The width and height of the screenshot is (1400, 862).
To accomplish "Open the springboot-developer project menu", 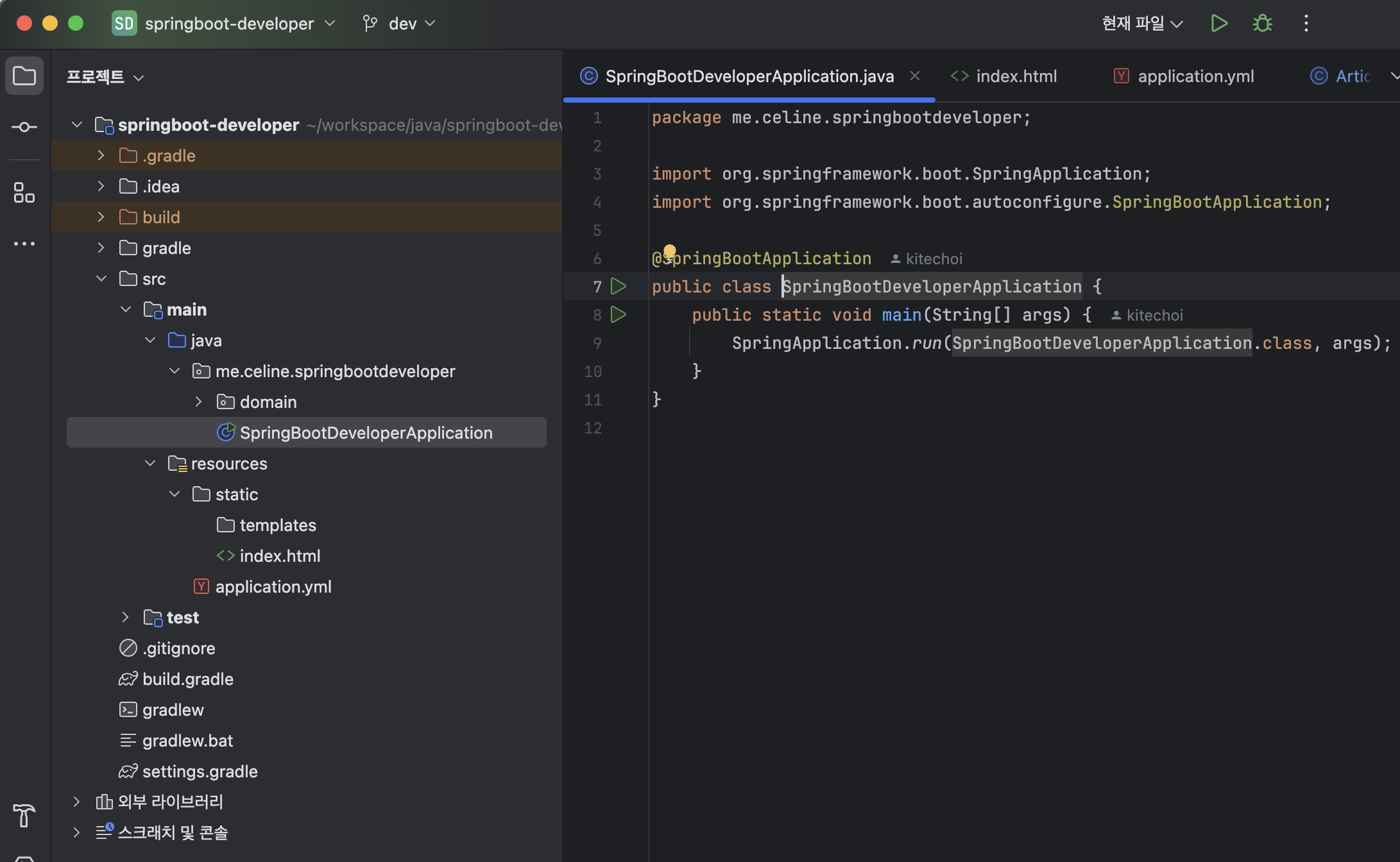I will tap(230, 23).
